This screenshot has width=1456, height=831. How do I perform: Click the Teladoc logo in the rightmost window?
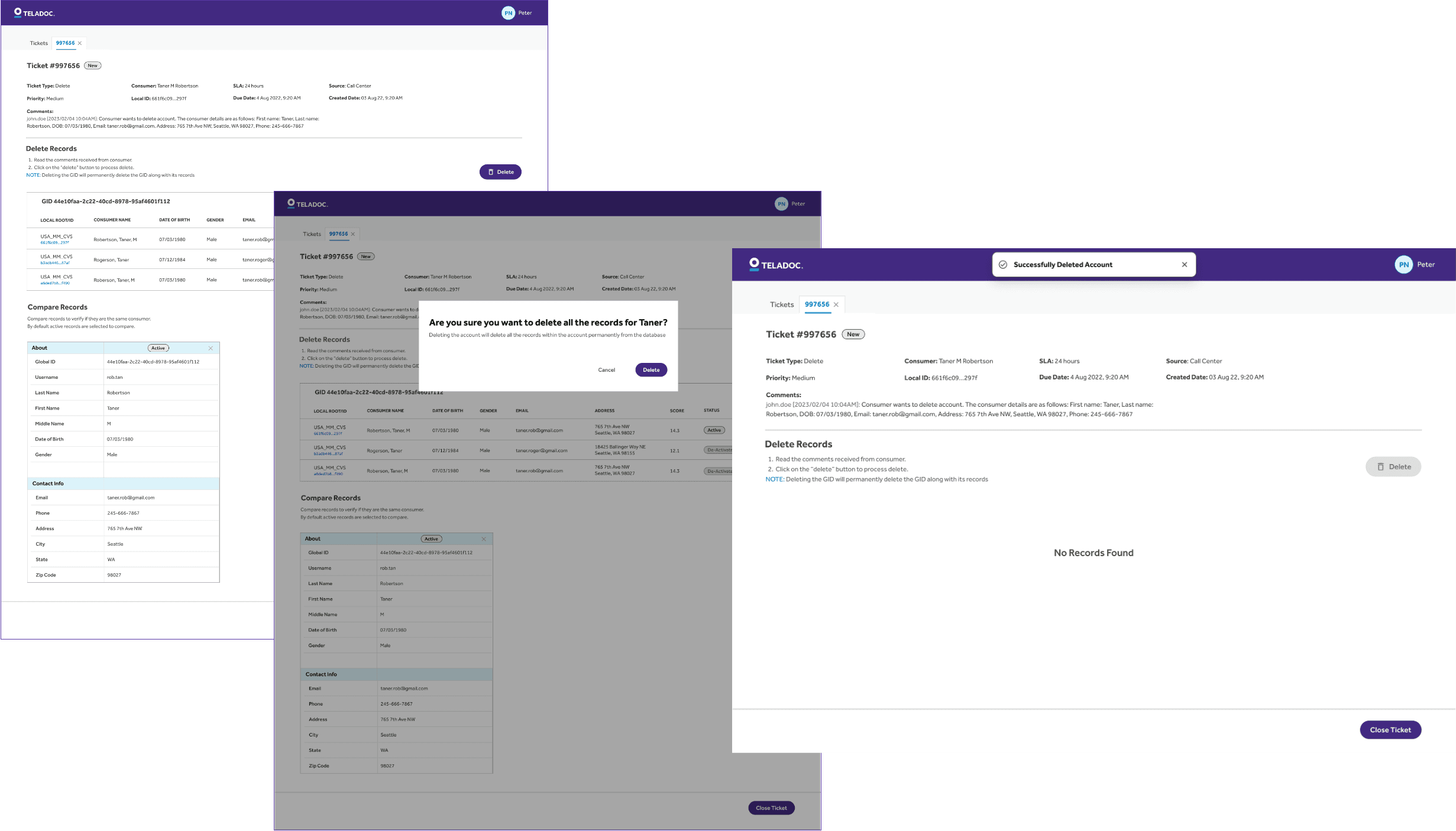pos(775,265)
